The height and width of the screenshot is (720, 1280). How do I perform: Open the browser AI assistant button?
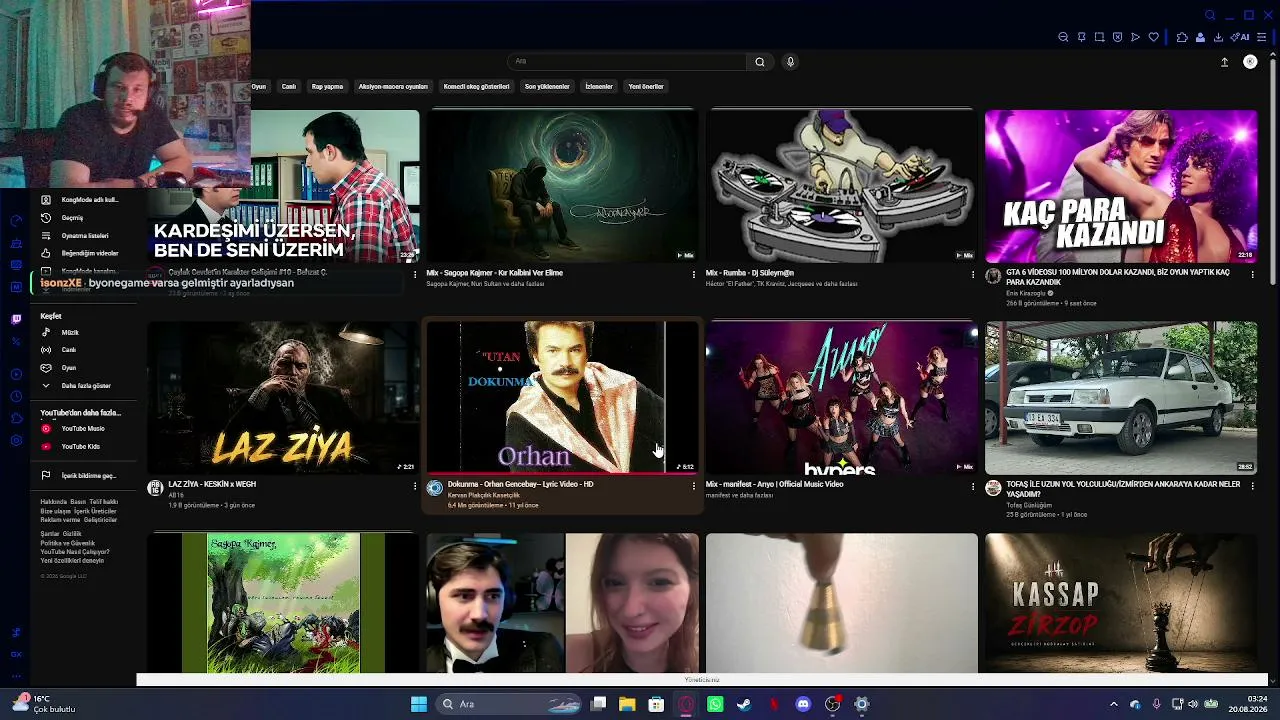1240,37
